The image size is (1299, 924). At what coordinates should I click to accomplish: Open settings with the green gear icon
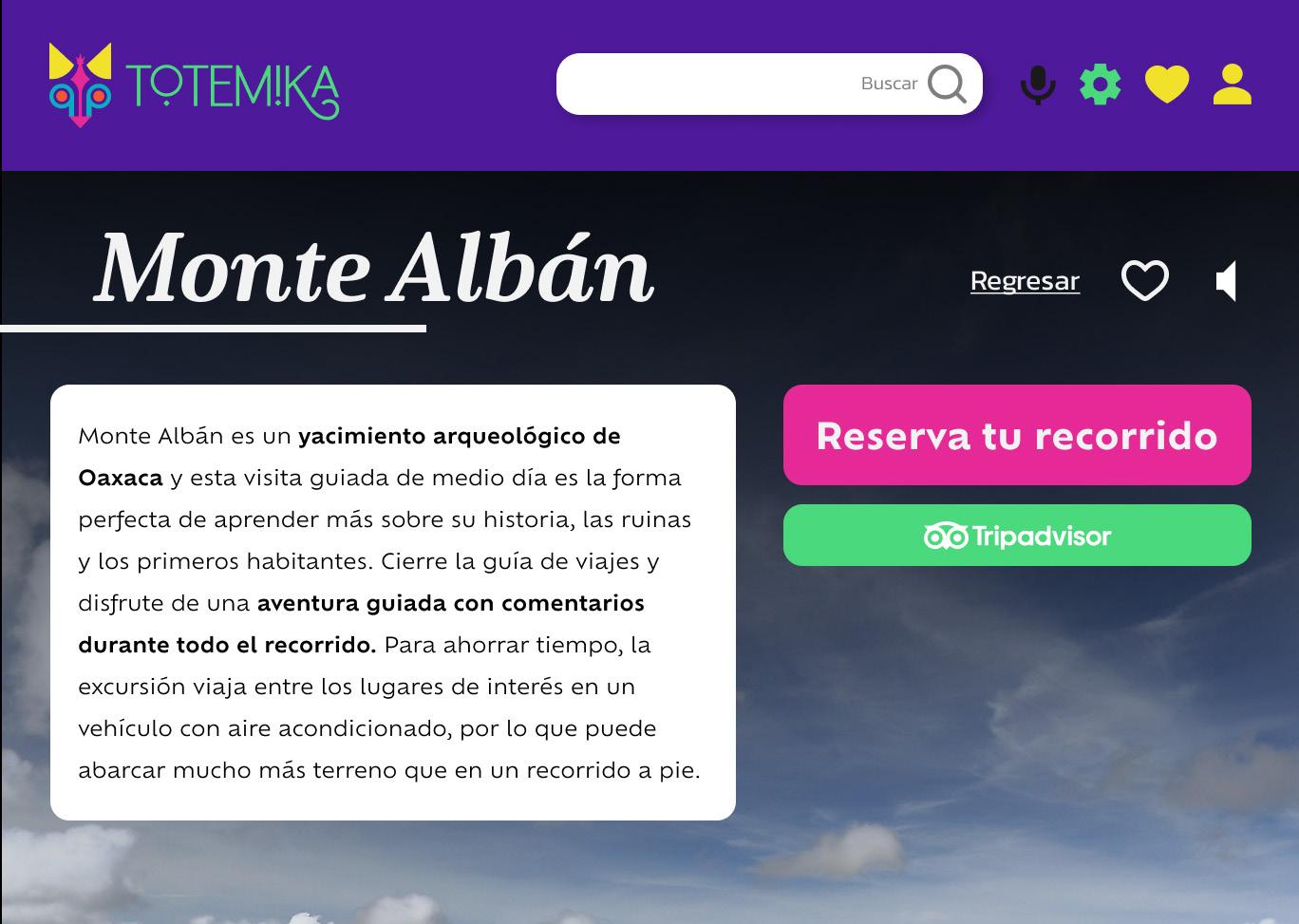pyautogui.click(x=1101, y=84)
